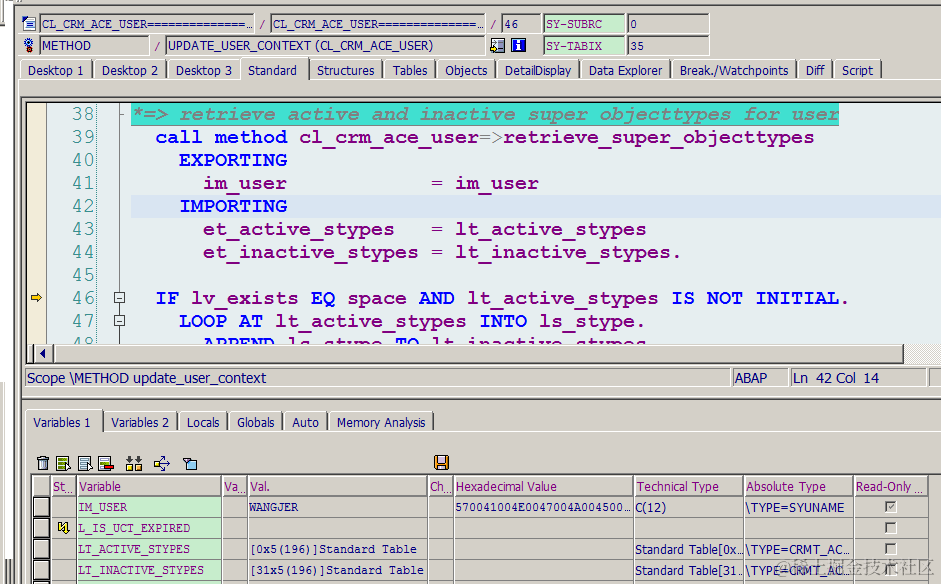This screenshot has height=584, width=941.
Task: Open the Objects tab
Action: [x=466, y=70]
